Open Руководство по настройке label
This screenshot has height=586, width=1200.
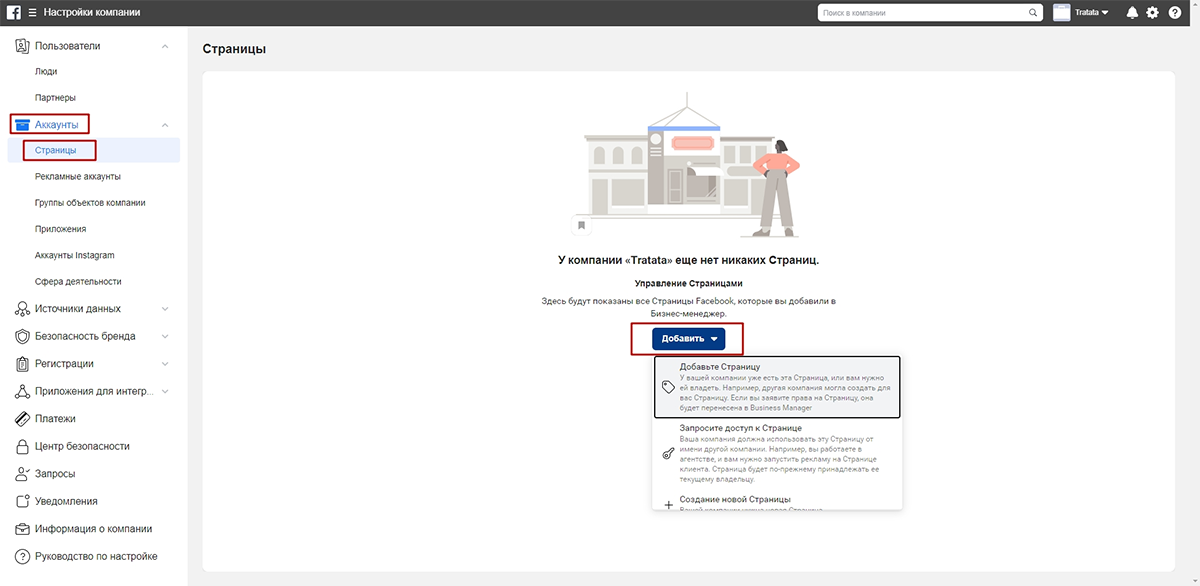96,556
